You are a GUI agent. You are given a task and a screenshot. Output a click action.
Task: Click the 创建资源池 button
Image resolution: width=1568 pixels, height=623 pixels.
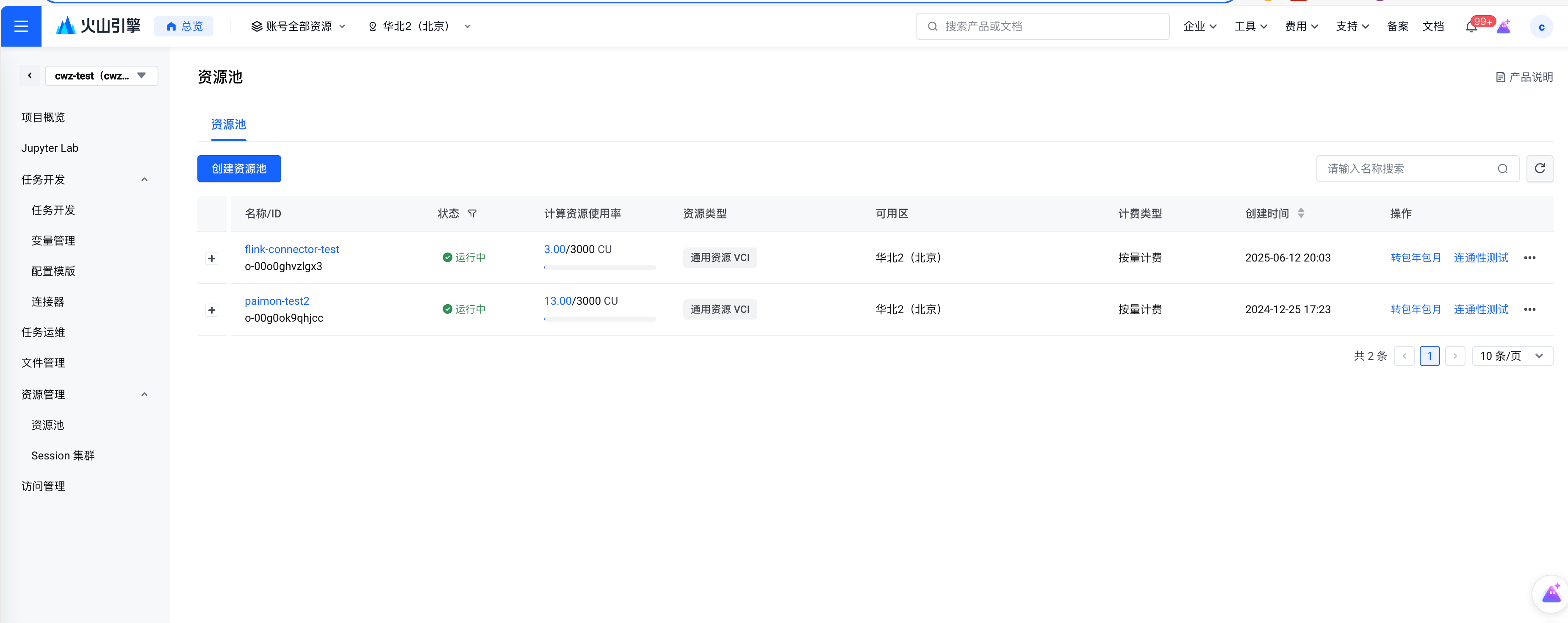tap(238, 169)
